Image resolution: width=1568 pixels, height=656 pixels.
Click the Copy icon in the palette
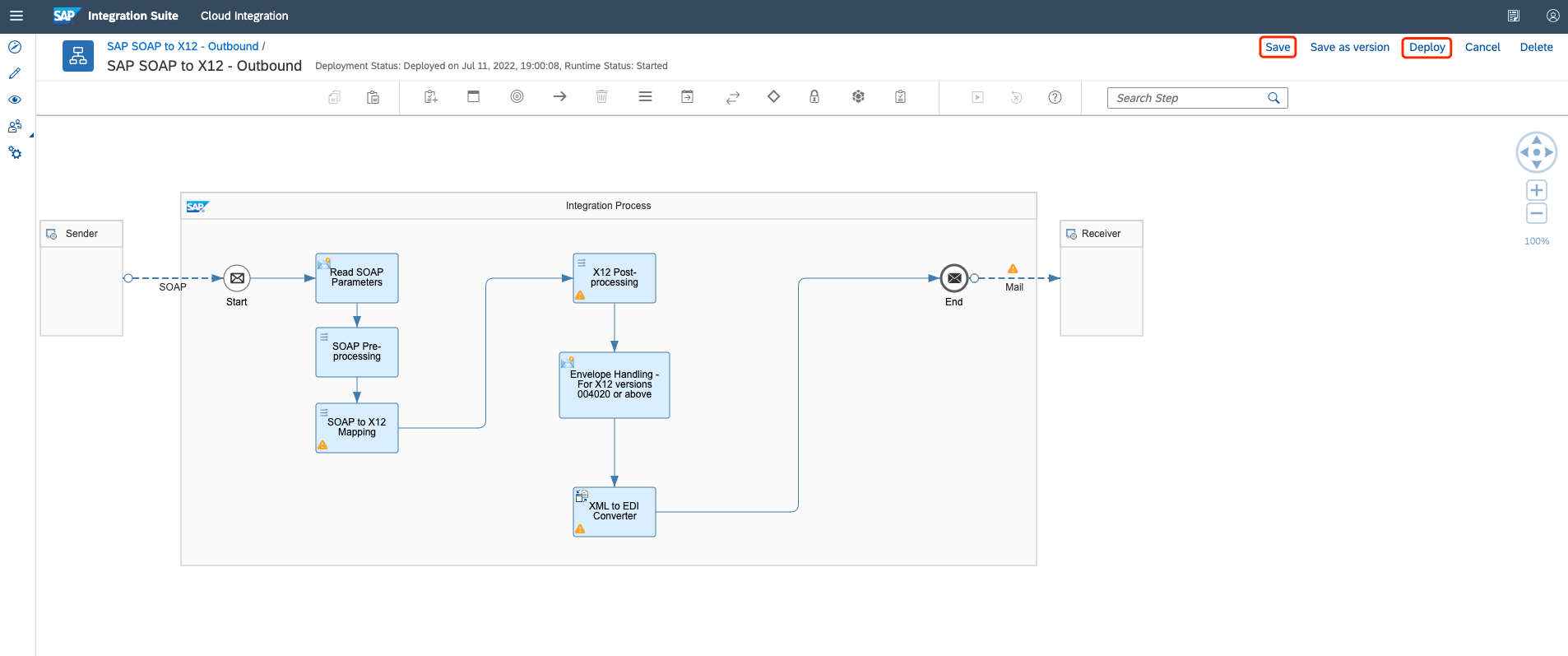(334, 97)
